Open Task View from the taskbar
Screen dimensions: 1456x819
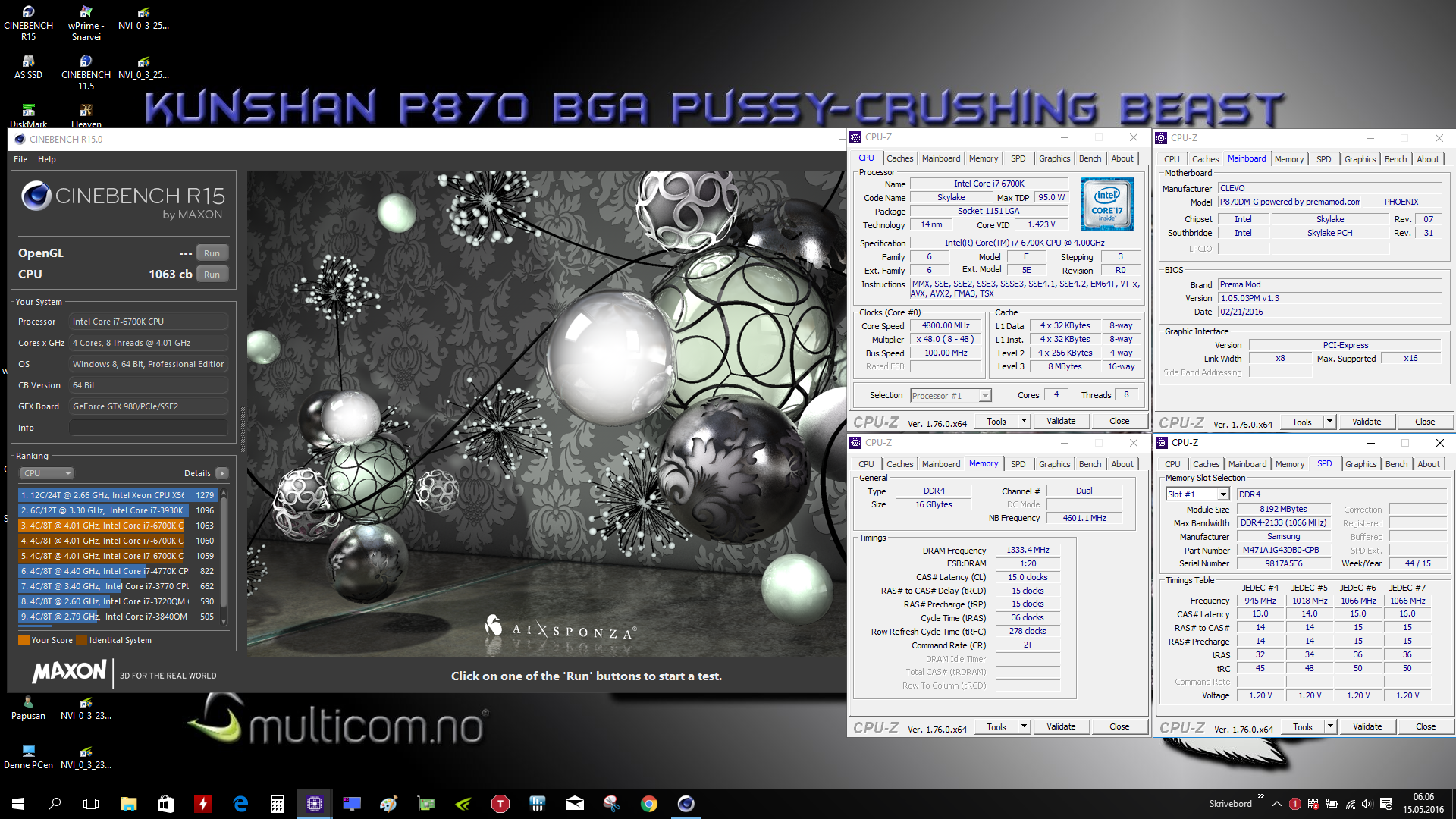tap(91, 804)
